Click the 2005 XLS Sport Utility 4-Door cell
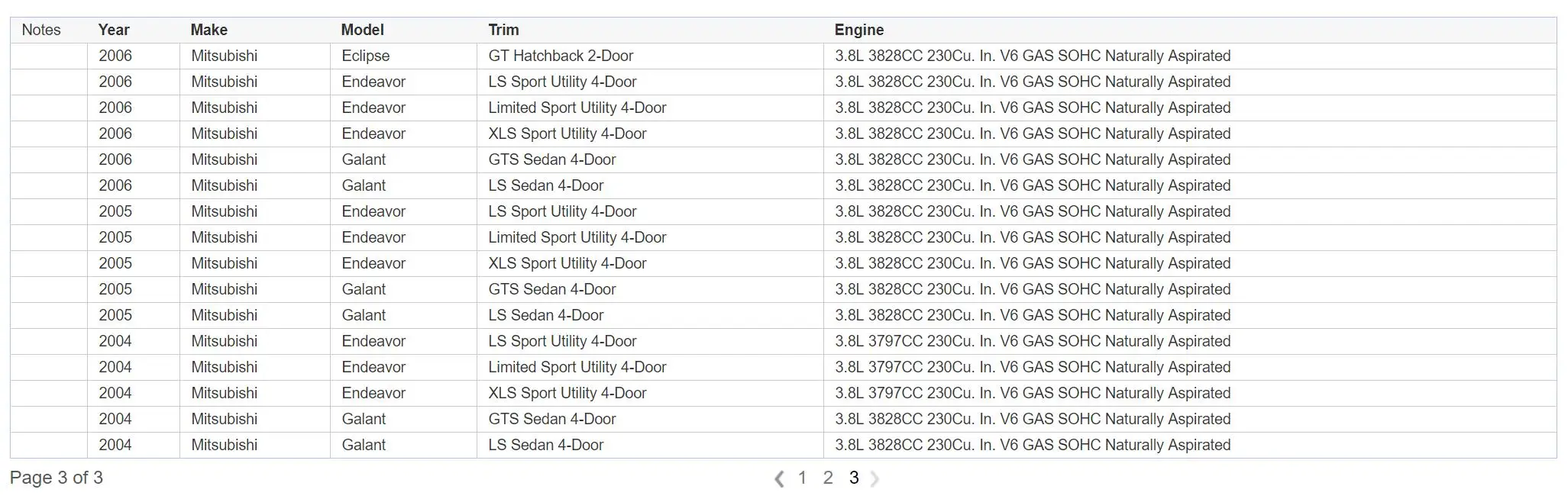This screenshot has width=1568, height=499. pos(650,263)
